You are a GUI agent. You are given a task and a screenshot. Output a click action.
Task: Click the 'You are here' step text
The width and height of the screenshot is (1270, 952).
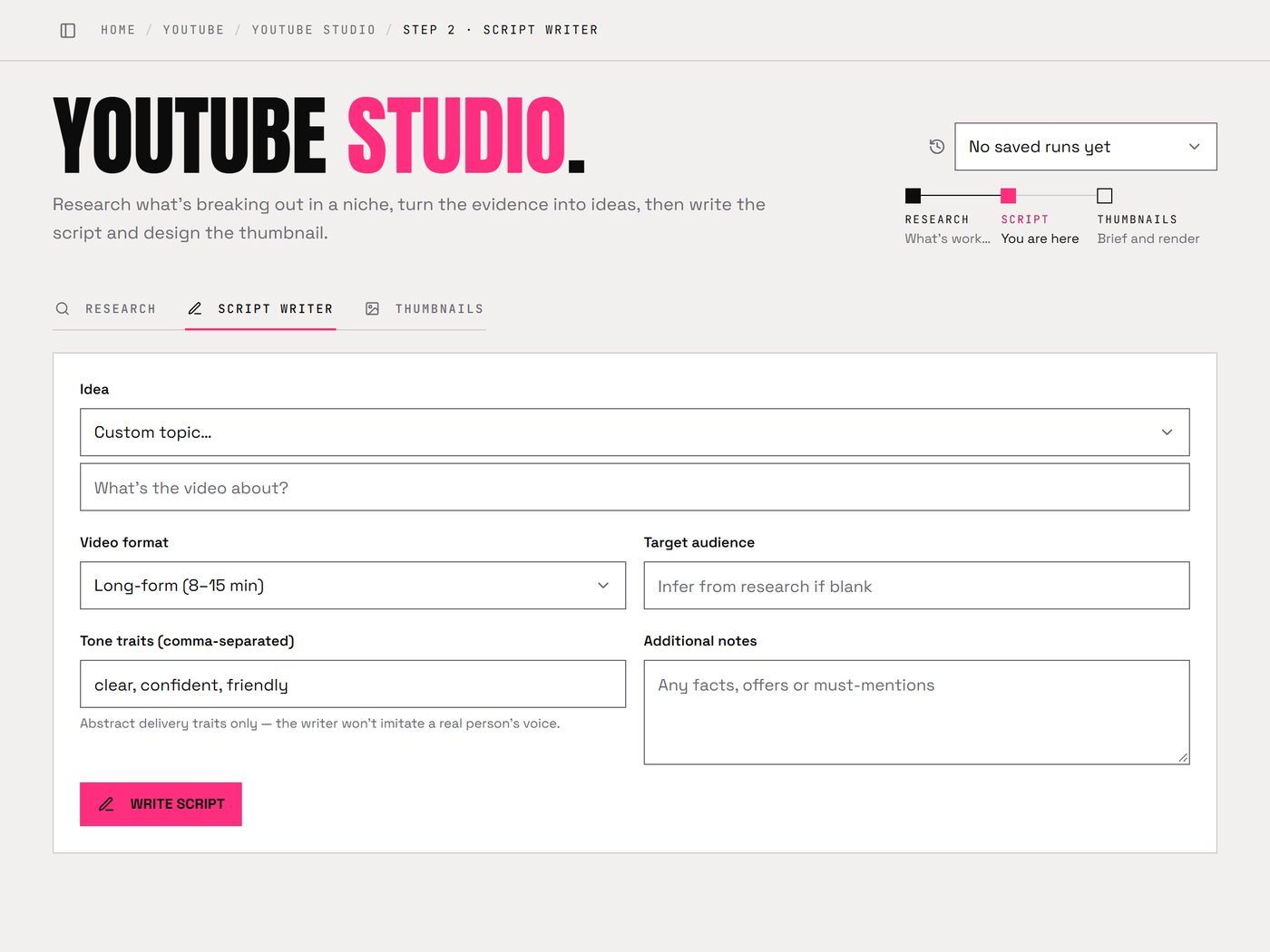point(1040,238)
